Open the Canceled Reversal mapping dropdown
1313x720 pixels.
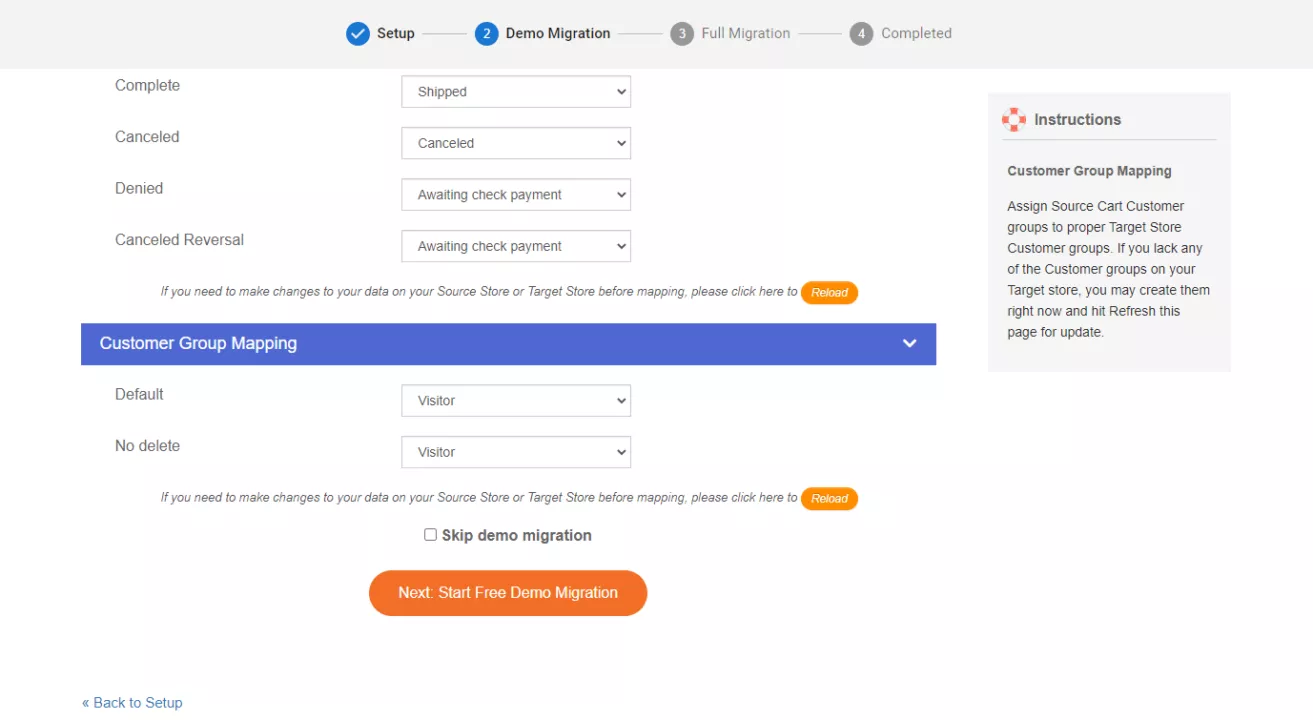pos(515,246)
